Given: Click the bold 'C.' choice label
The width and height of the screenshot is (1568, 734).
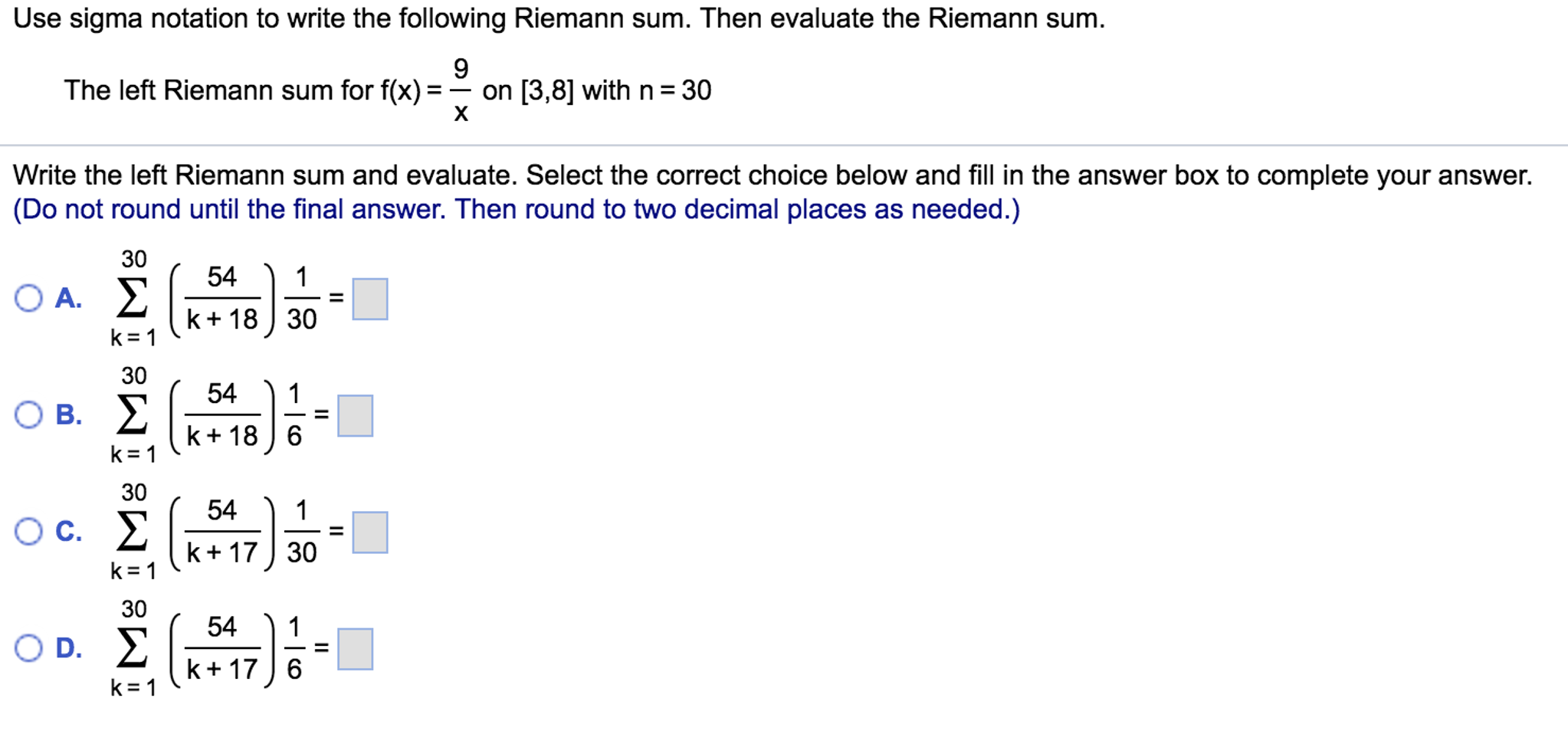Looking at the screenshot, I should pyautogui.click(x=68, y=531).
